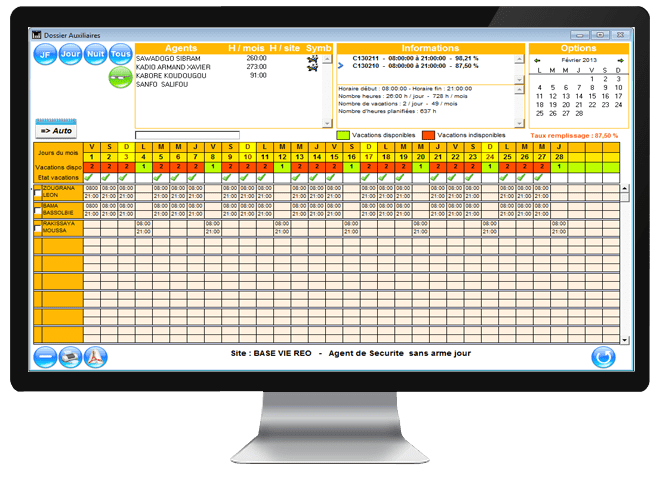Click the Options panel header
The width and height of the screenshot is (661, 481).
tap(578, 48)
